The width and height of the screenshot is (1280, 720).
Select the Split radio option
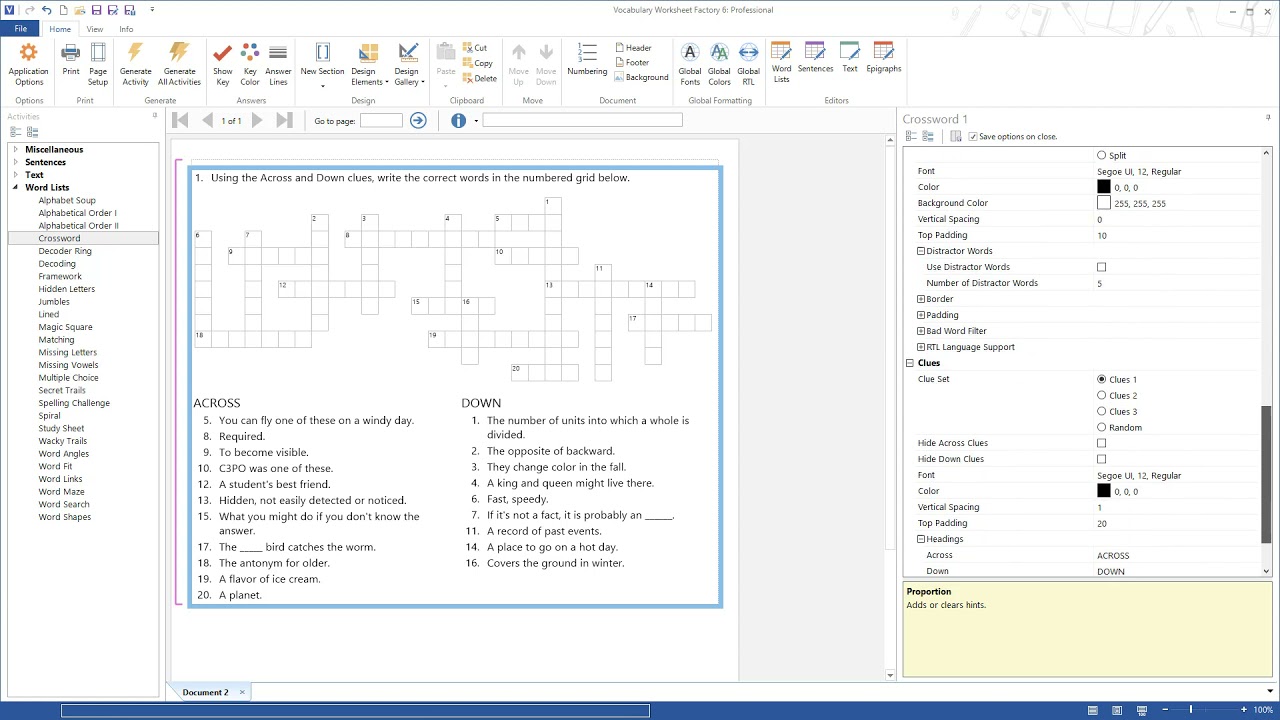click(1102, 155)
